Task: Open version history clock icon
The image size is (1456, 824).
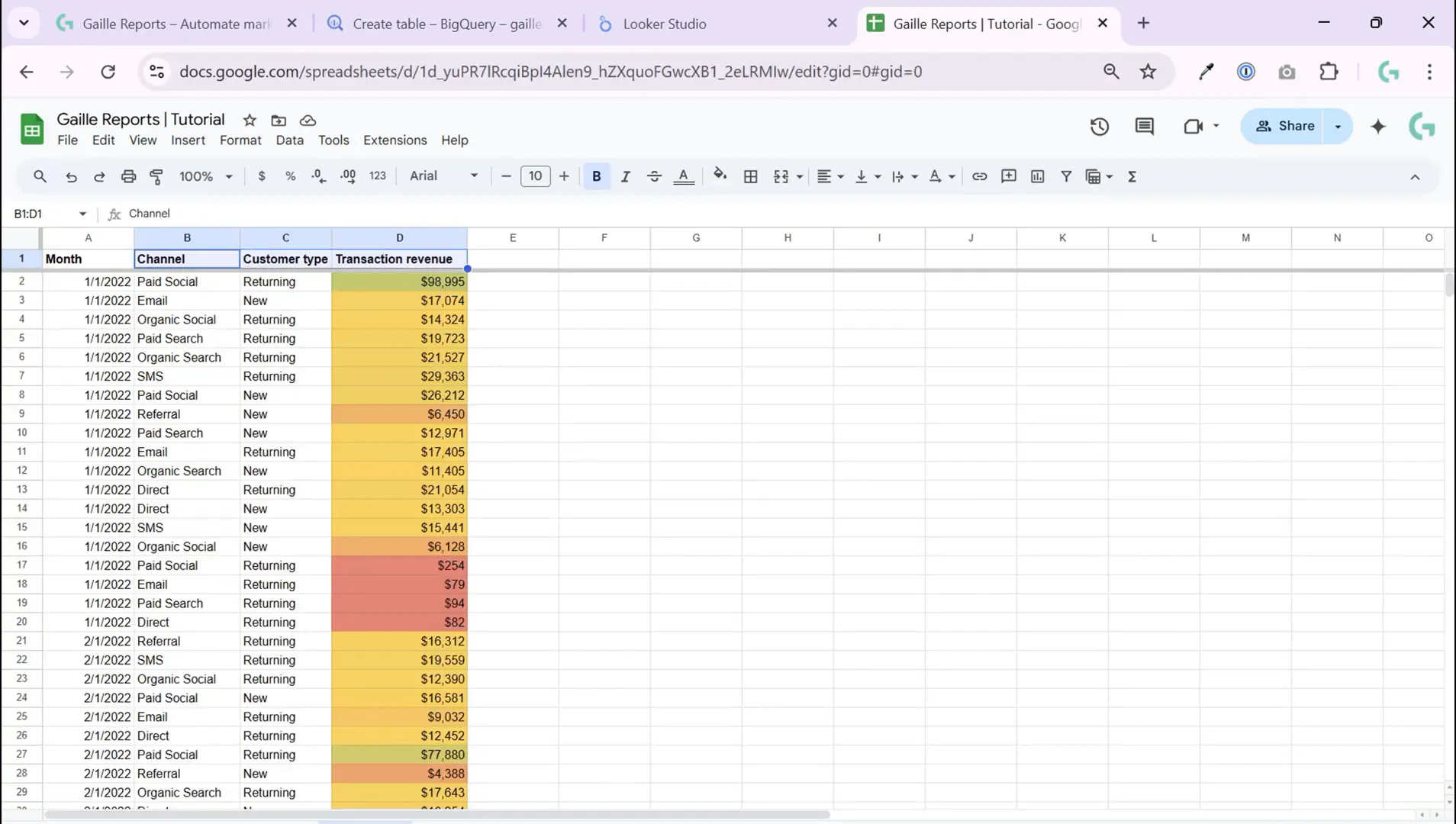Action: 1100,127
